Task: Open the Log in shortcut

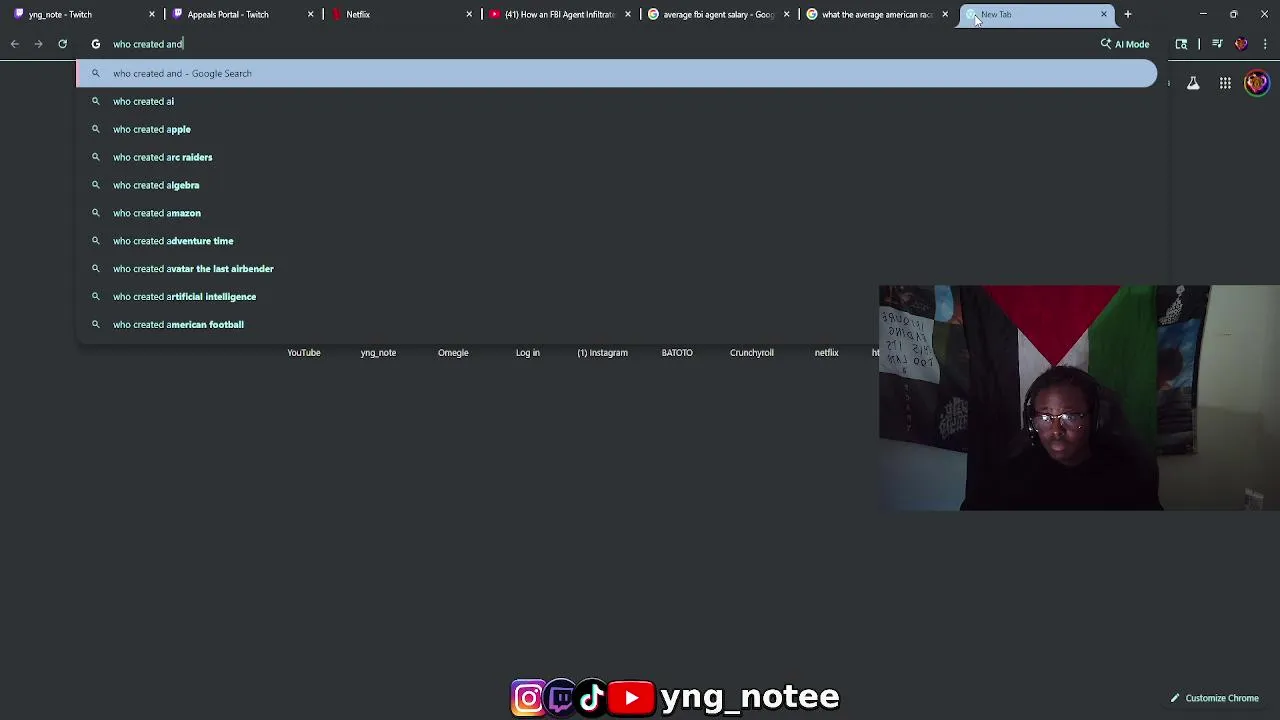Action: click(528, 353)
